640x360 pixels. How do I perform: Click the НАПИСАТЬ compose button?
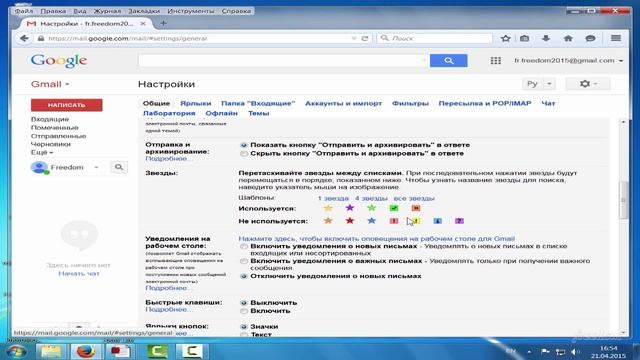67,105
